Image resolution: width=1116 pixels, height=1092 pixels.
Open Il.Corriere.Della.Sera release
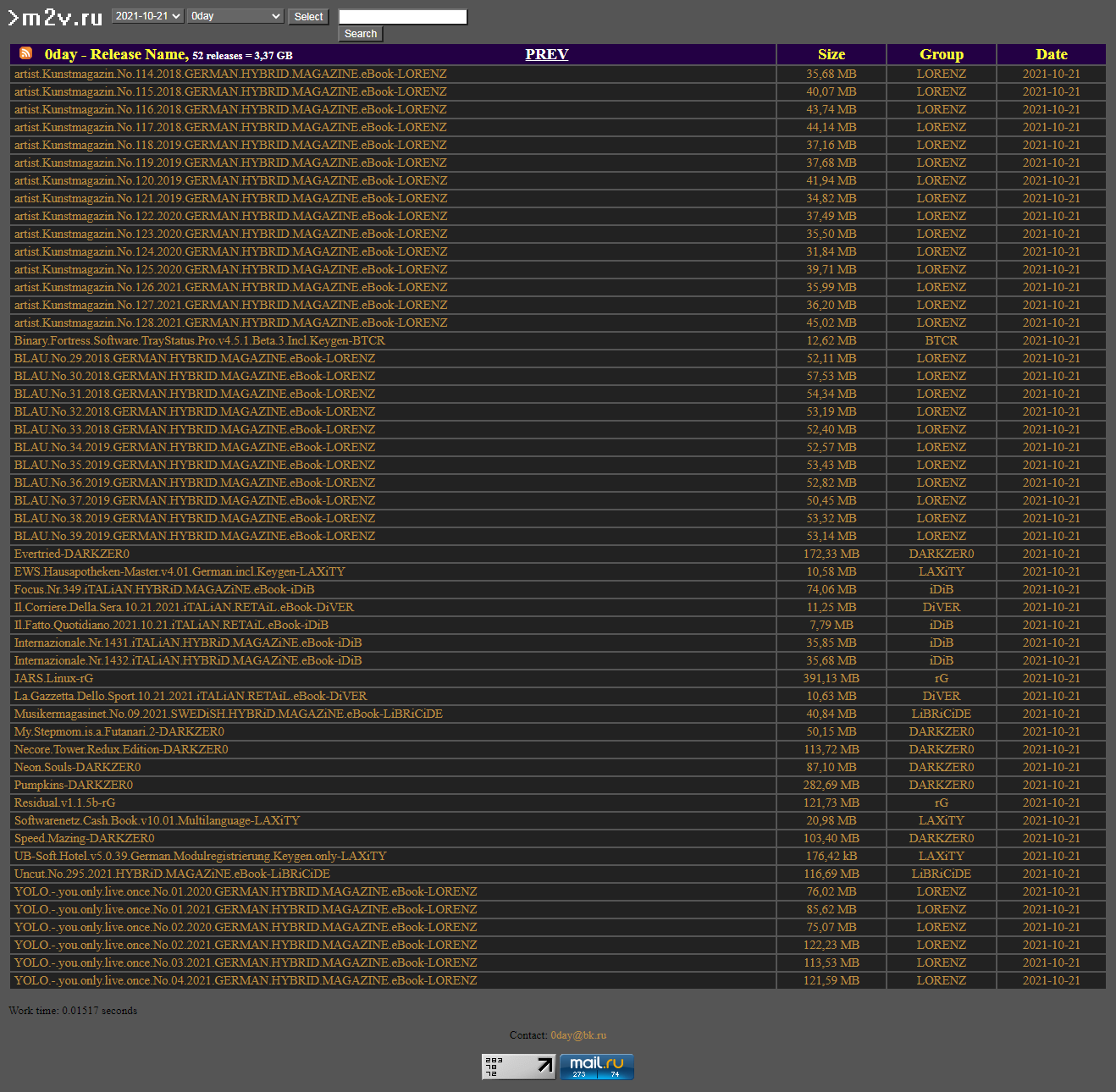click(x=184, y=607)
